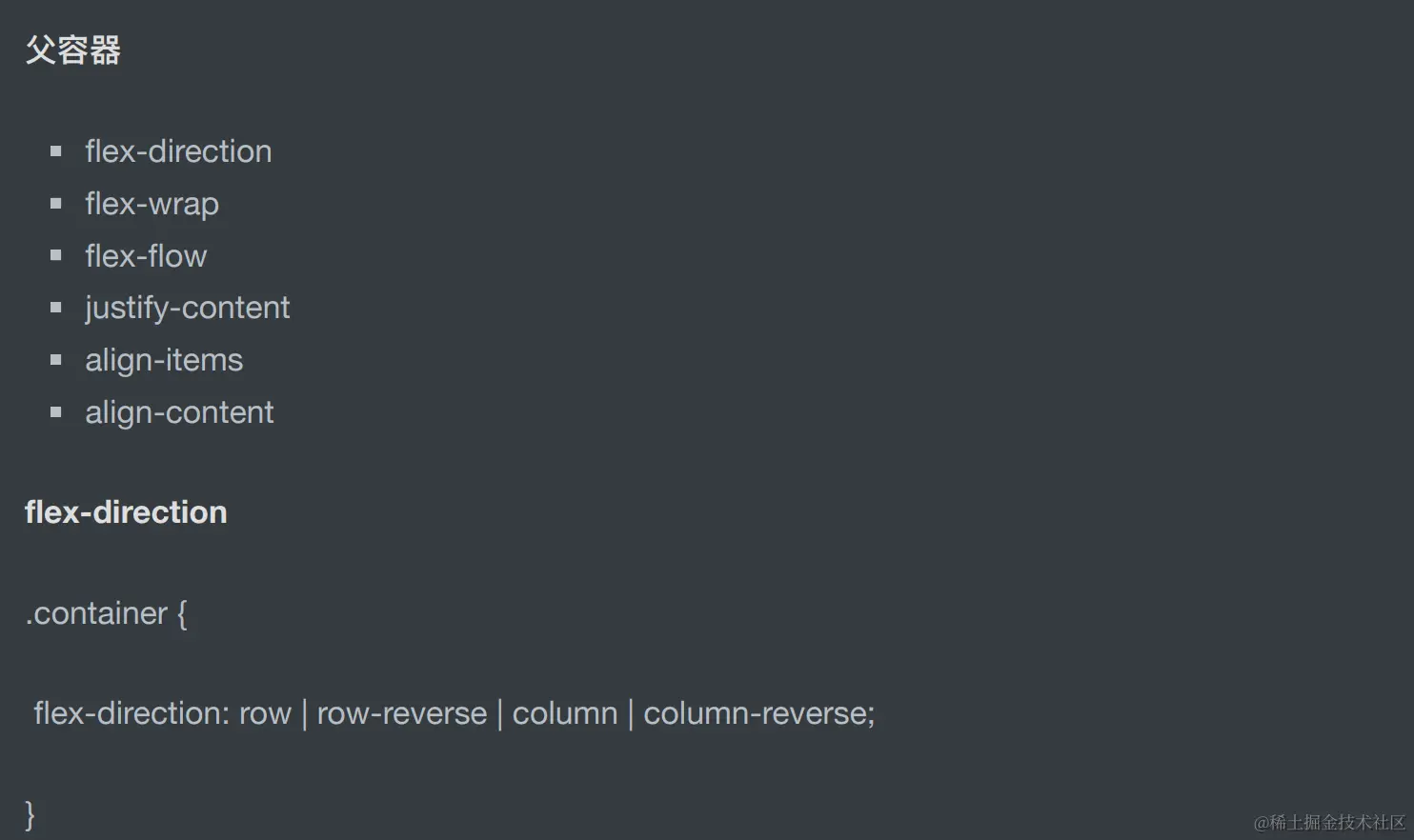The height and width of the screenshot is (840, 1414).
Task: Click the column value in code
Action: [x=565, y=713]
